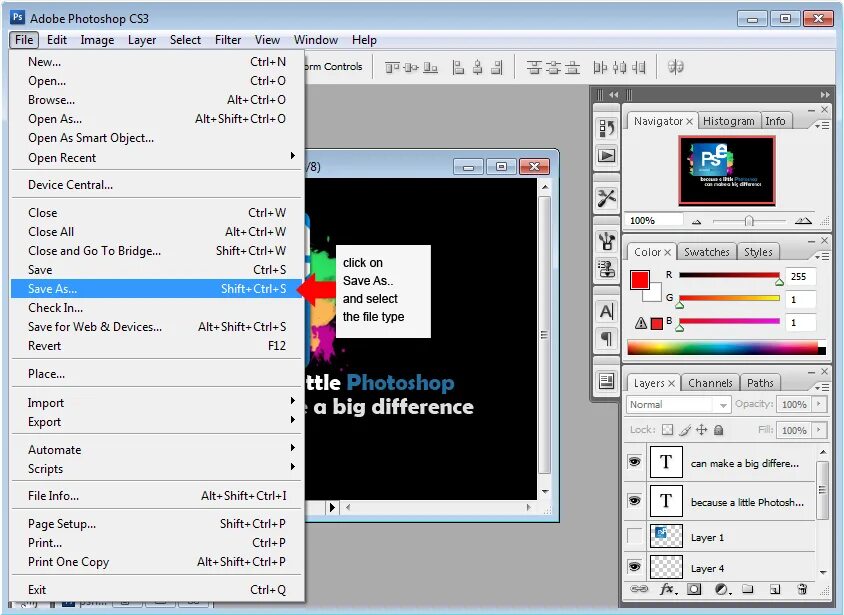
Task: Click the Distribute top edges icon
Action: point(533,67)
